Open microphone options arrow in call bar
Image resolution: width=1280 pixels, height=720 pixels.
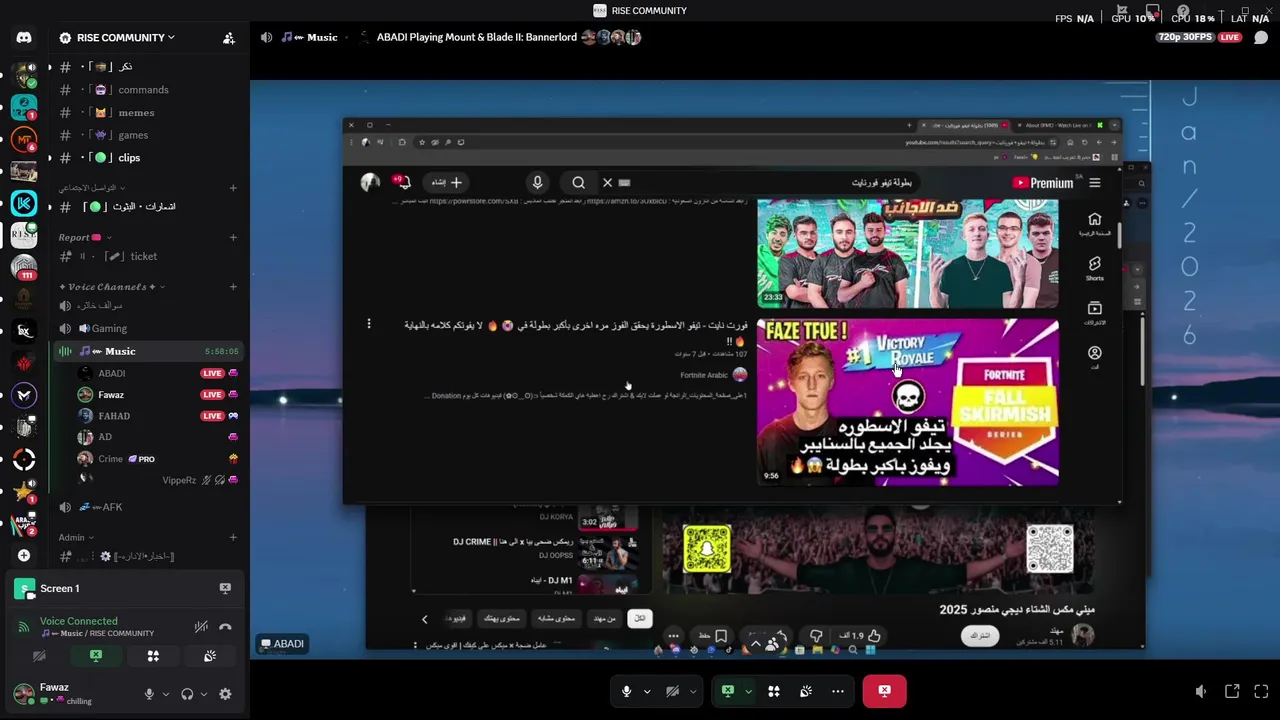click(647, 691)
